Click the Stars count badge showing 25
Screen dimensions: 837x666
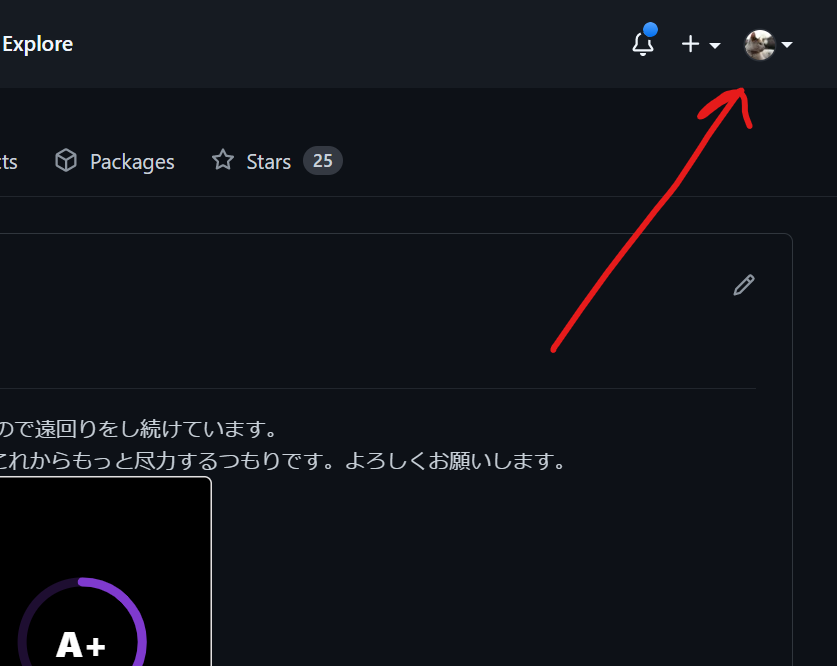pos(323,160)
